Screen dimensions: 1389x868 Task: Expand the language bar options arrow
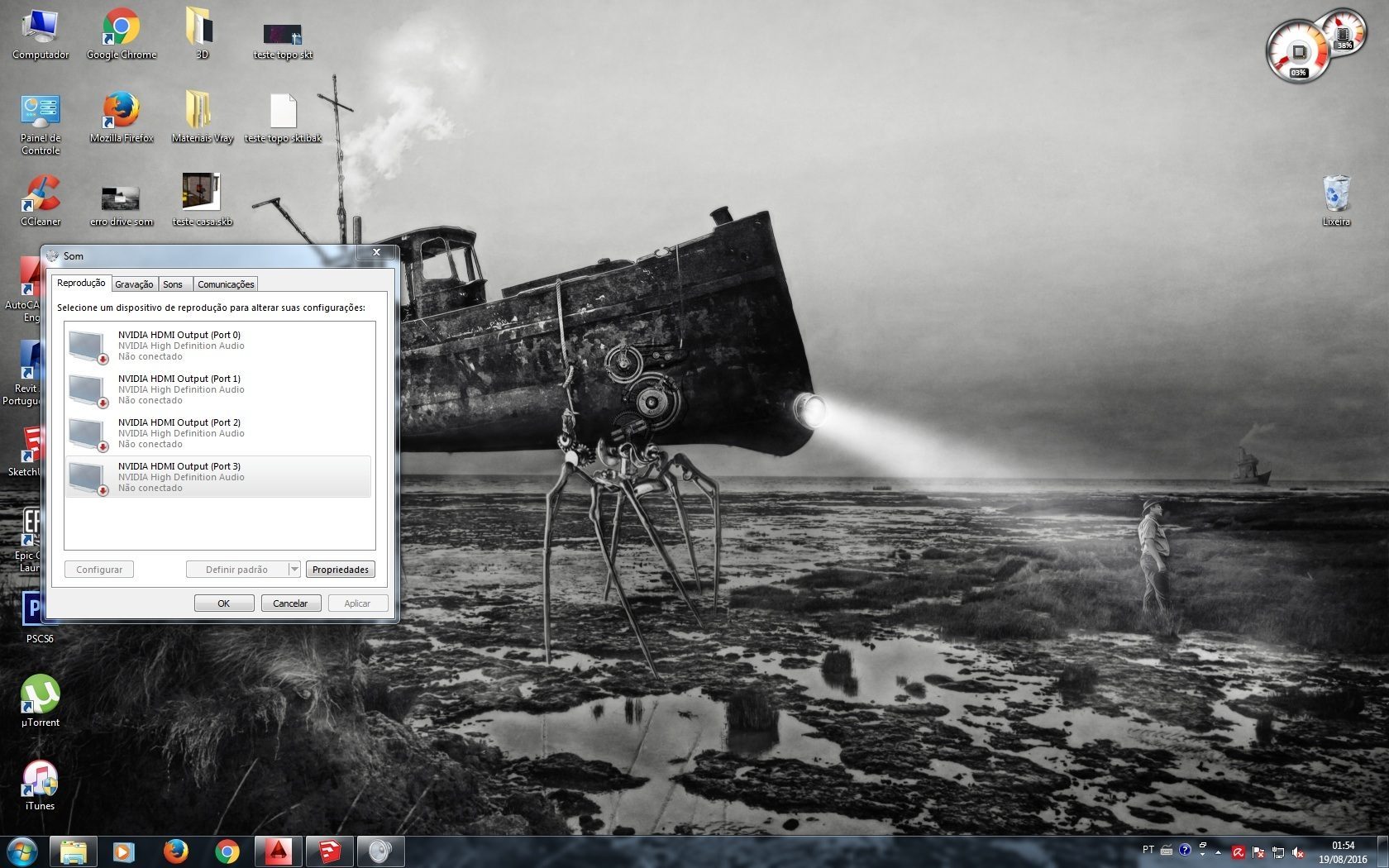coord(1202,855)
